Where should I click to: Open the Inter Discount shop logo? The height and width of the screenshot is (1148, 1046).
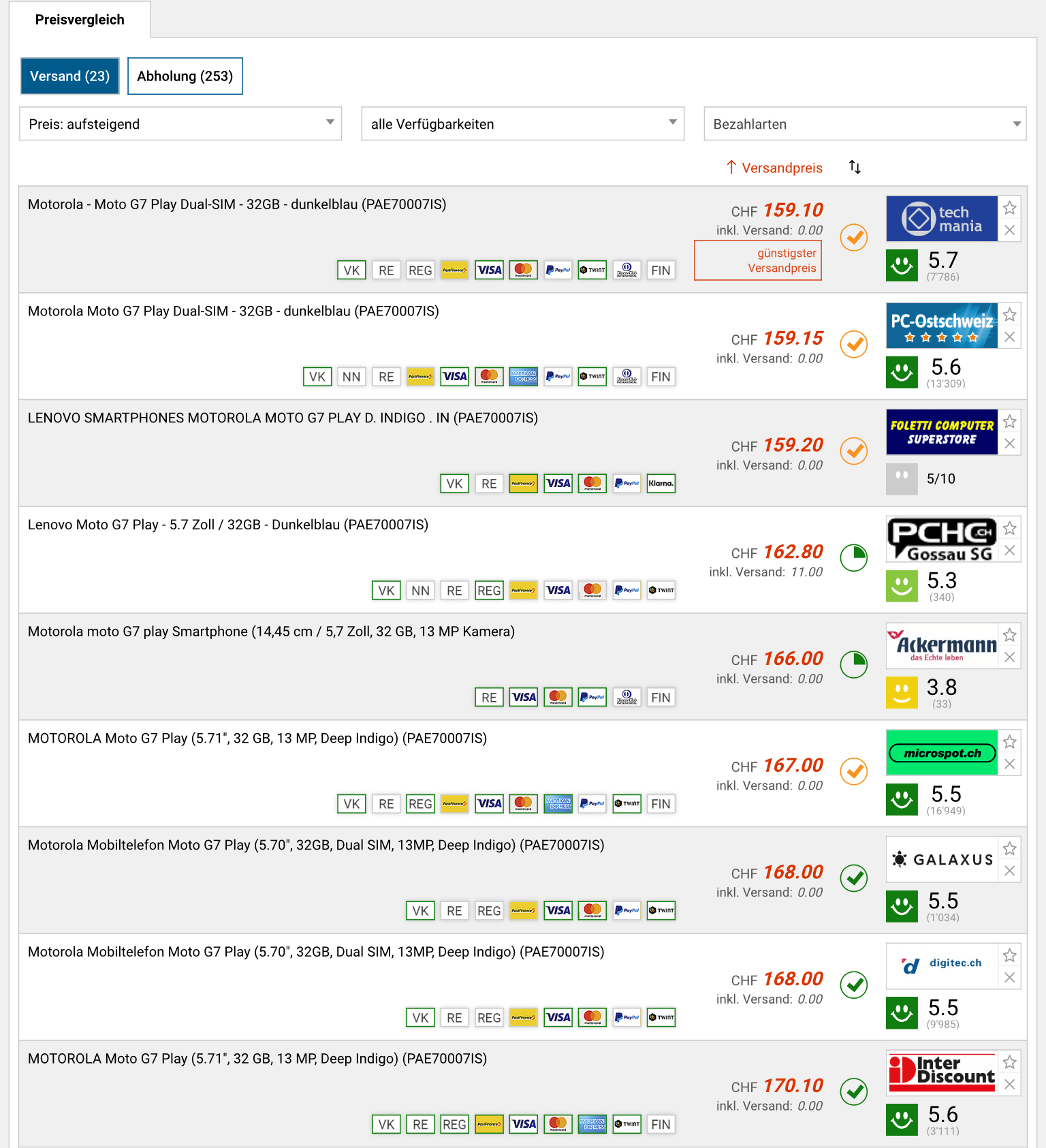tap(942, 1073)
